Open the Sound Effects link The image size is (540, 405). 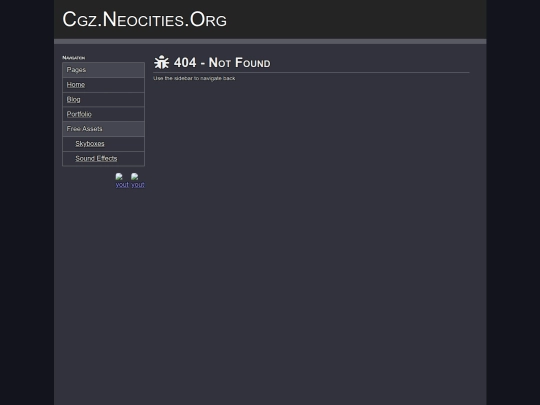[x=96, y=158]
